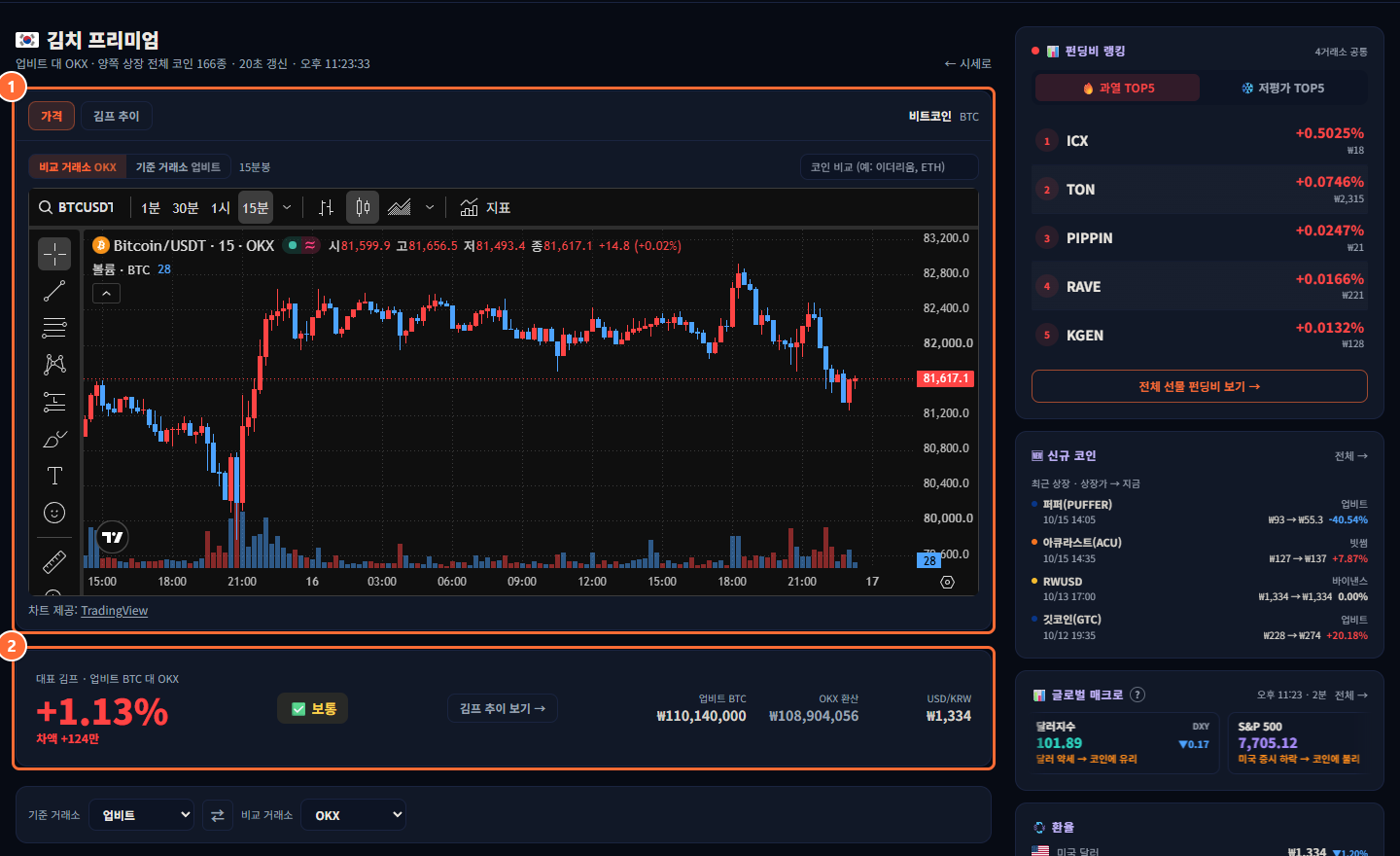Expand the timeframe dropdown arrow
The image size is (1400, 856).
coord(287,207)
